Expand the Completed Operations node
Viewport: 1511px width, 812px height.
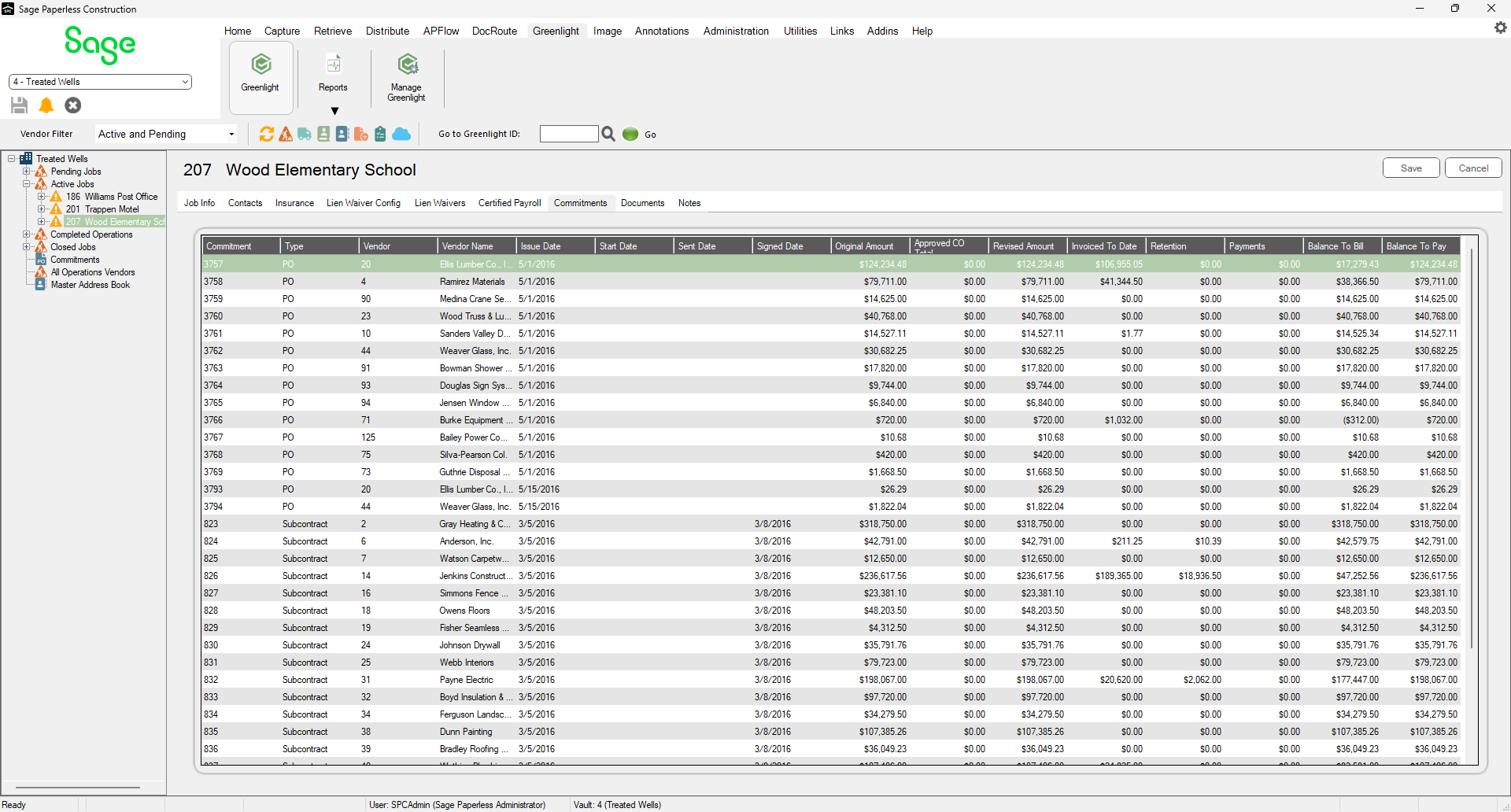coord(27,234)
